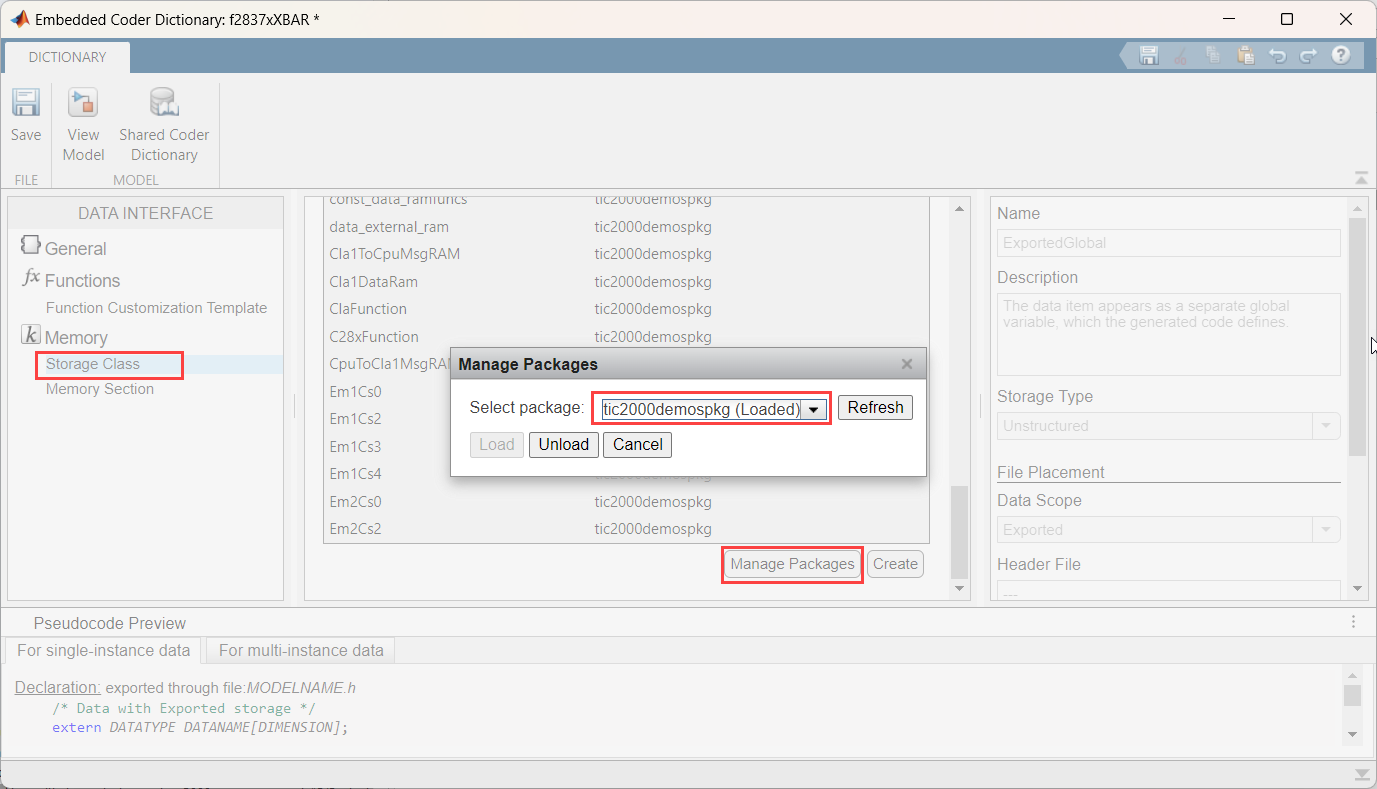
Task: Open Pseudocode Preview options menu
Action: click(1354, 622)
